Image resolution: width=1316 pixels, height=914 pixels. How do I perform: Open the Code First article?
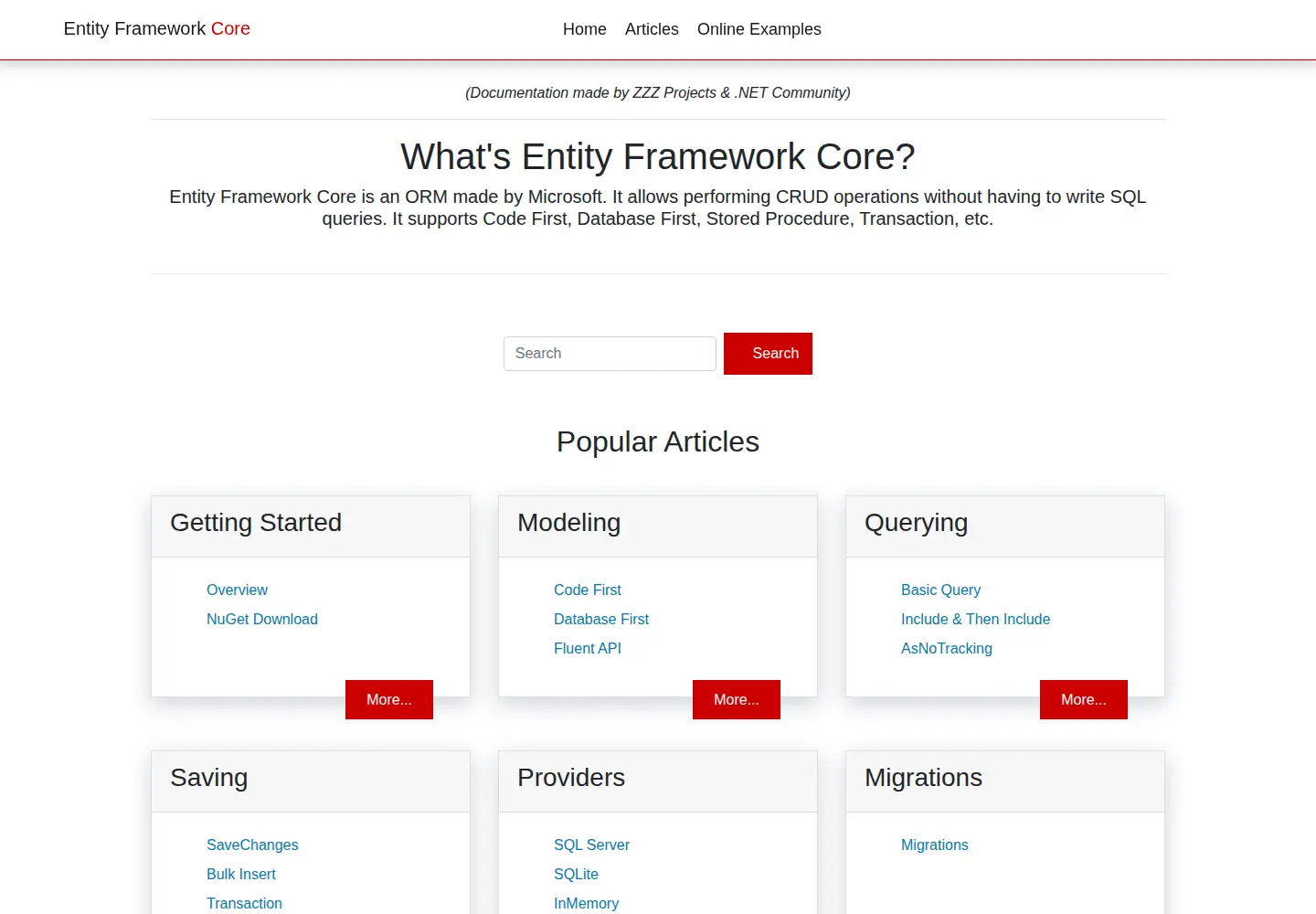pos(588,590)
